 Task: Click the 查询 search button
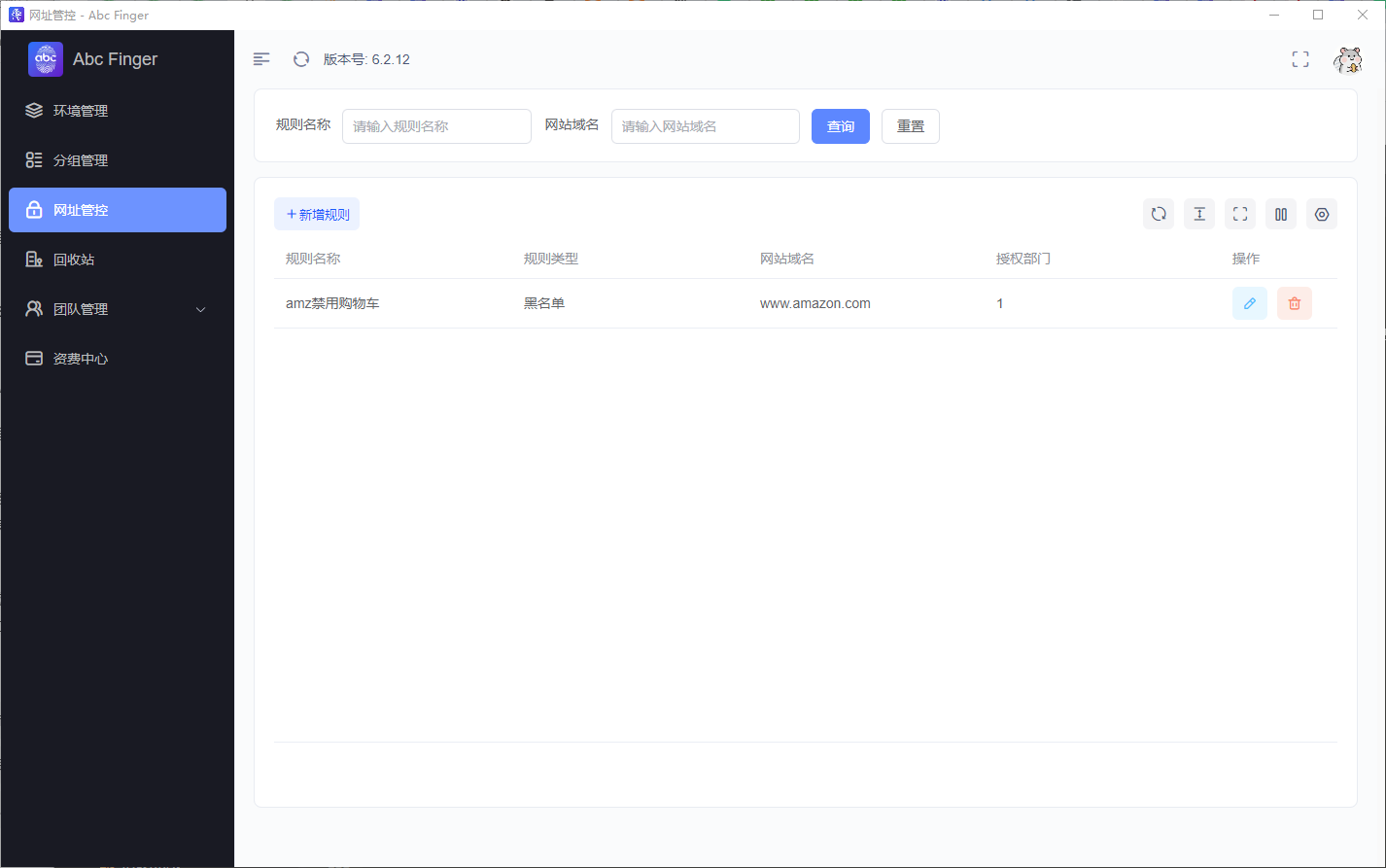coord(841,126)
